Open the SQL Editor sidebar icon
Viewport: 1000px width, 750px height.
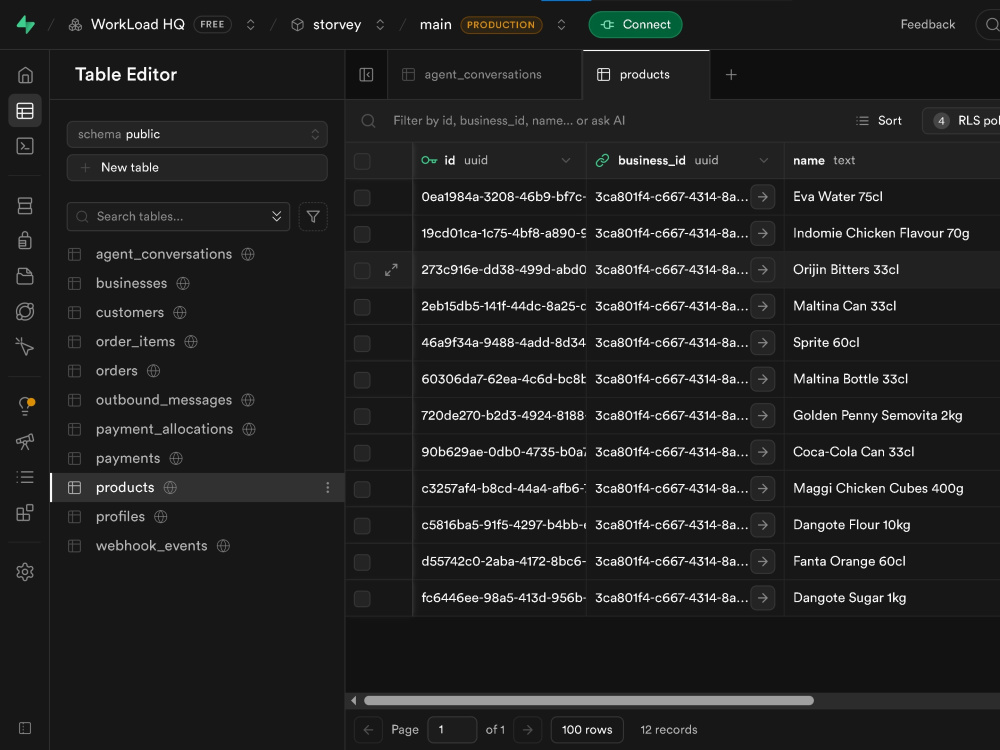pyautogui.click(x=25, y=146)
